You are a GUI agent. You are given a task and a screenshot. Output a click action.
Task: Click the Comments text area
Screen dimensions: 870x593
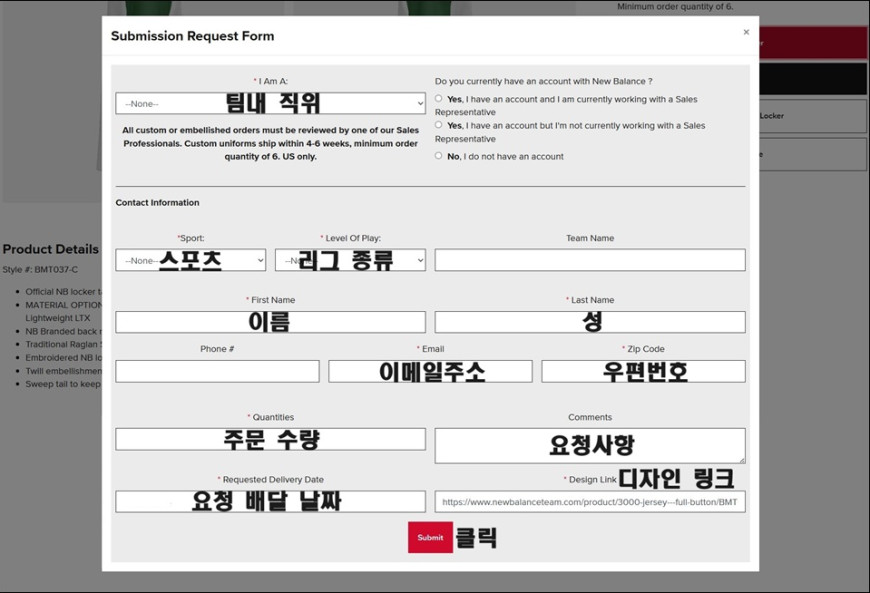[x=590, y=445]
